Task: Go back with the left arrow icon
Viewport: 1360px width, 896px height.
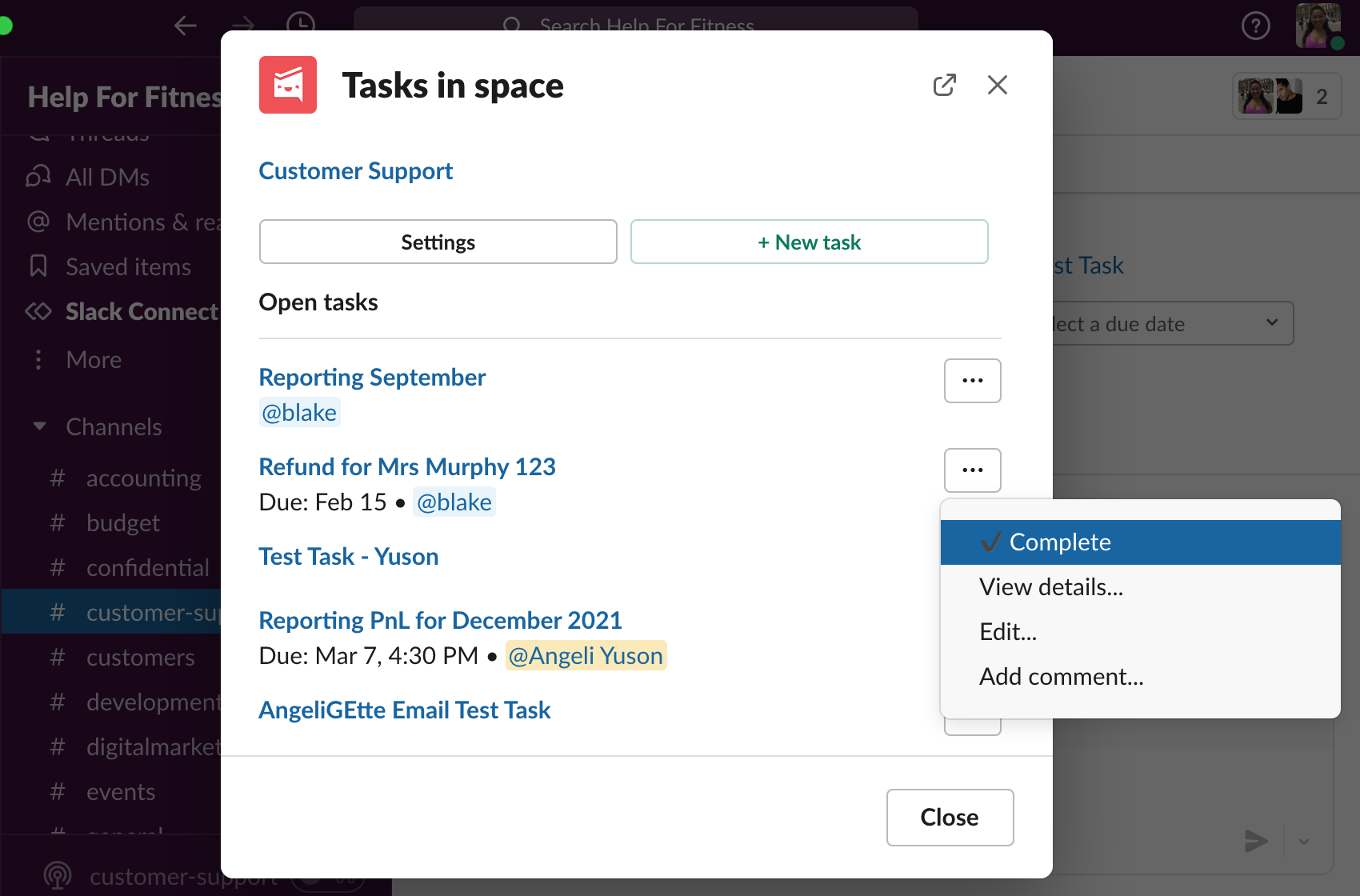Action: (186, 25)
